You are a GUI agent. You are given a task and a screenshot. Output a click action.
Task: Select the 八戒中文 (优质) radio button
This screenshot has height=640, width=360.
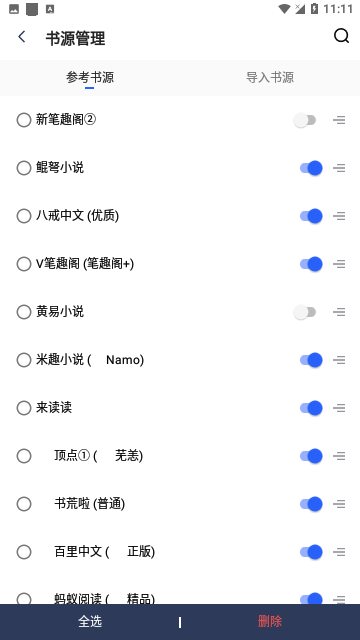[24, 216]
